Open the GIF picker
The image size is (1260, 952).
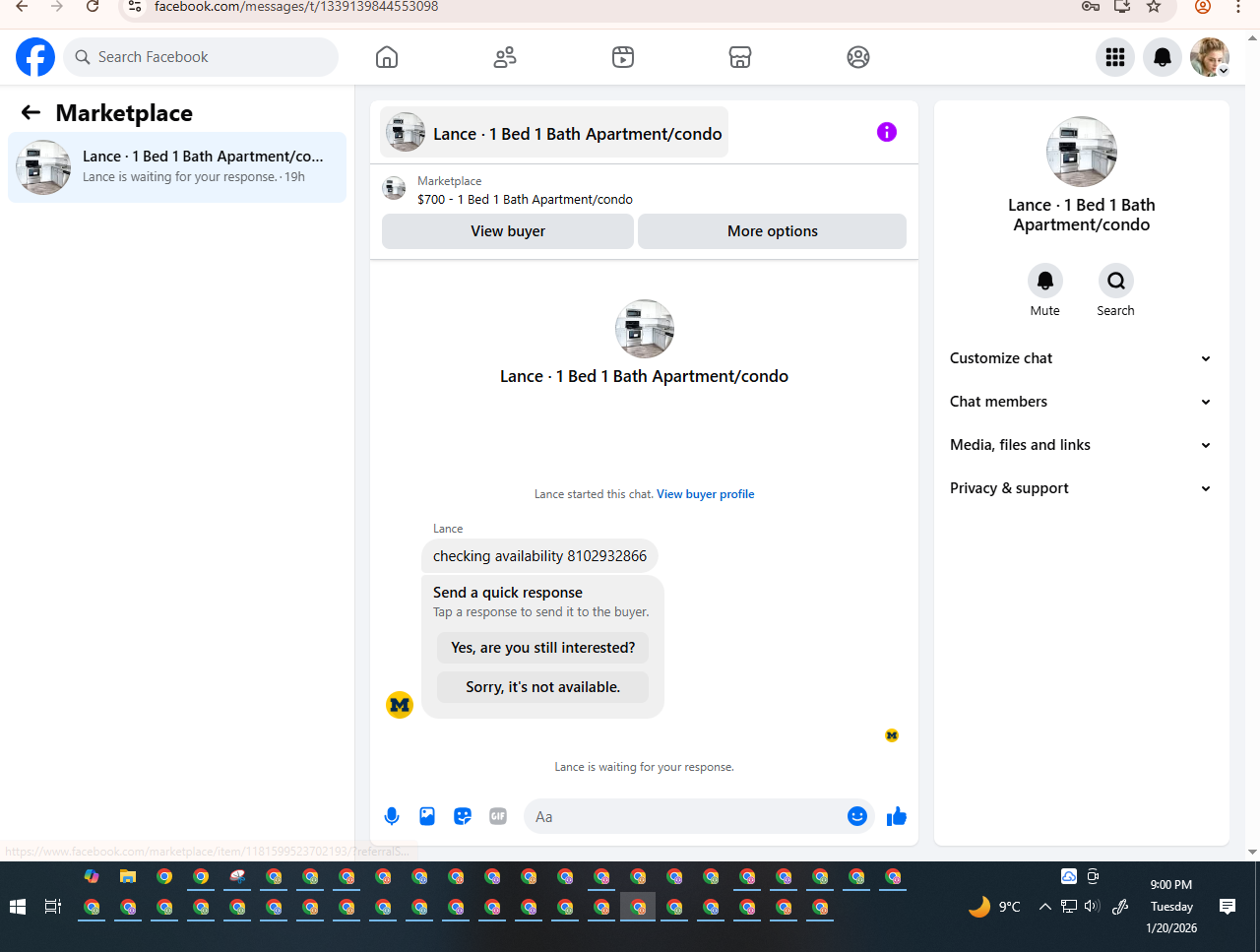click(498, 816)
